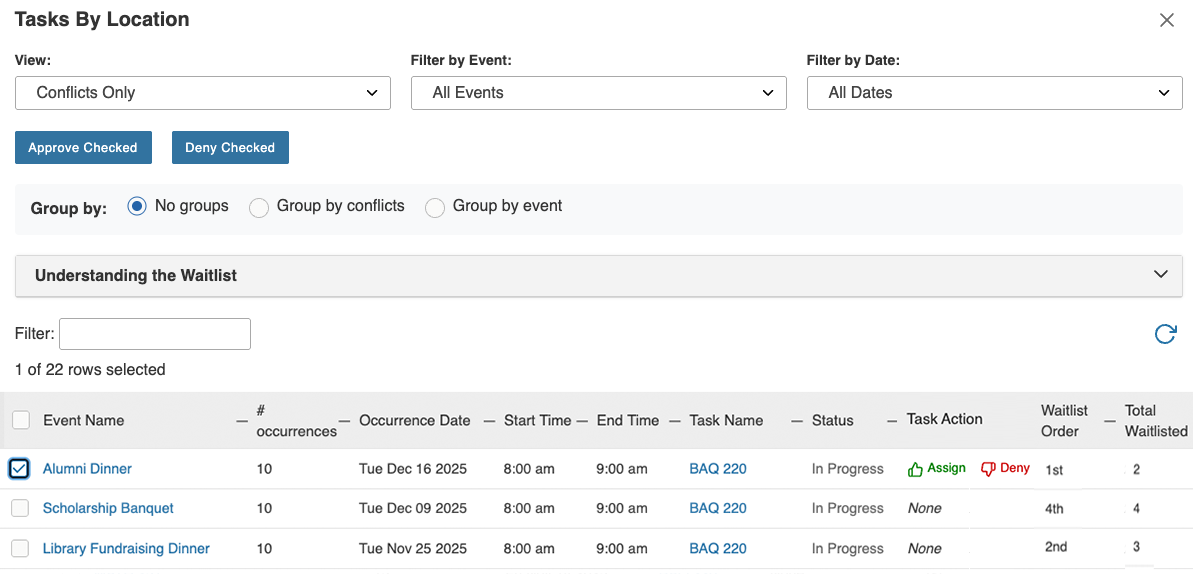Open the Filter by Event dropdown

point(599,93)
